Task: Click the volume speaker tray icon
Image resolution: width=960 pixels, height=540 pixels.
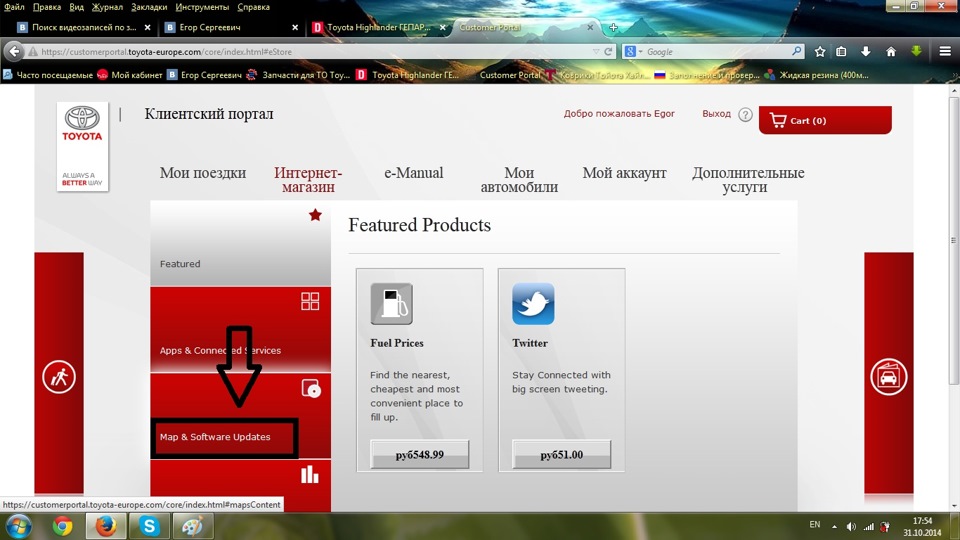Action: (851, 527)
